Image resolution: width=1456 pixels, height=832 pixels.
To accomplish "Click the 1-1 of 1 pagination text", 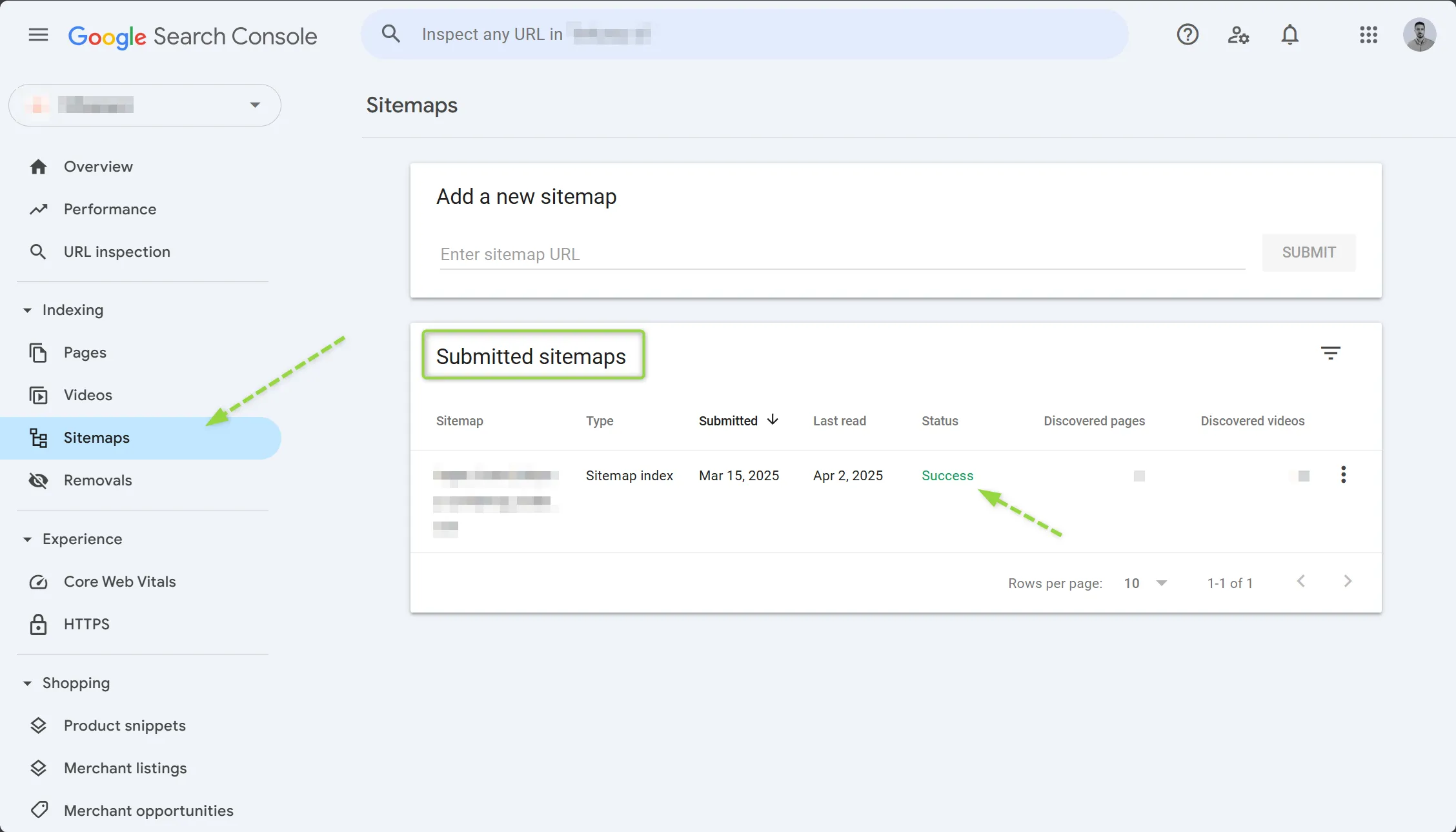I will (1230, 583).
